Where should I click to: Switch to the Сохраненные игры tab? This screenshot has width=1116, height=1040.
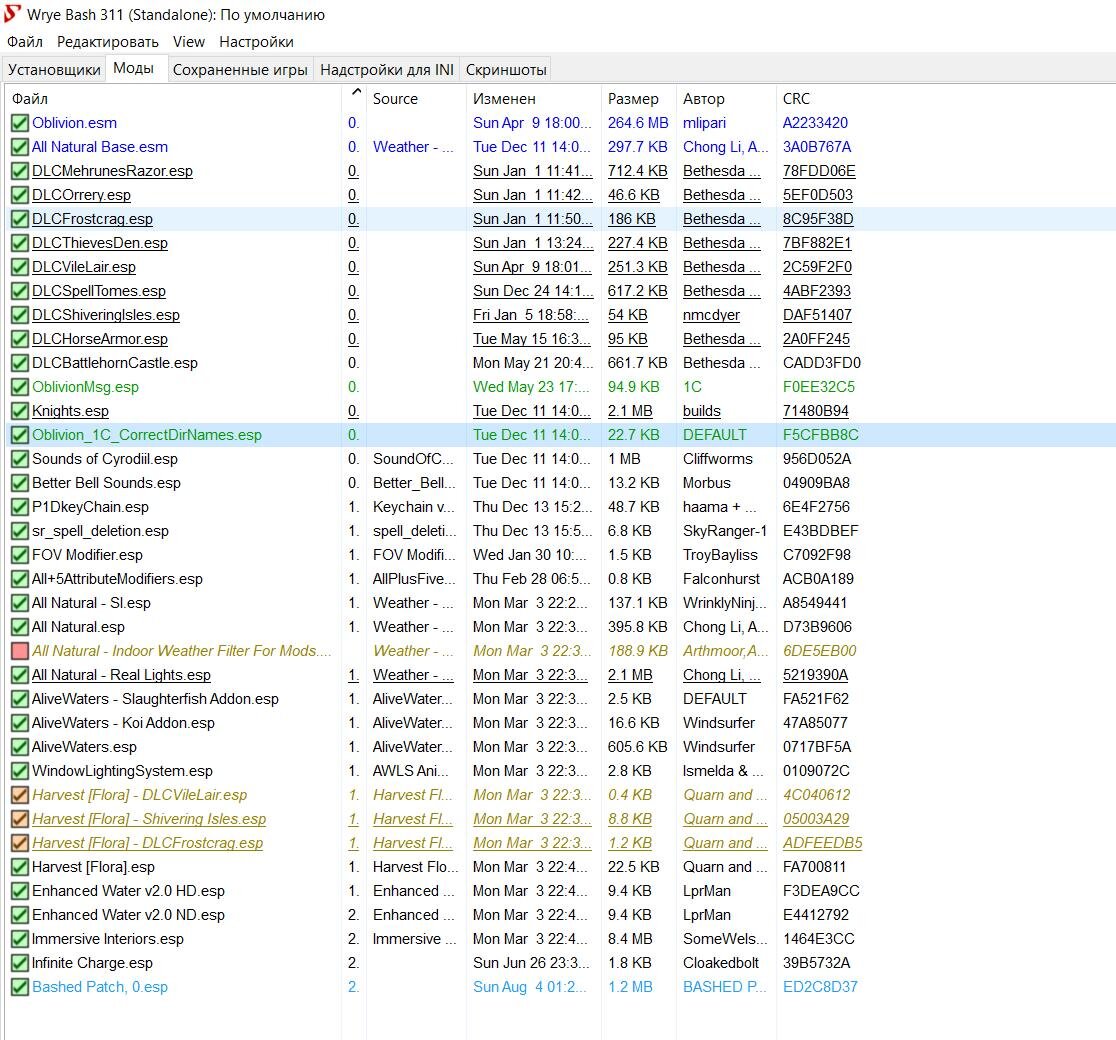240,70
